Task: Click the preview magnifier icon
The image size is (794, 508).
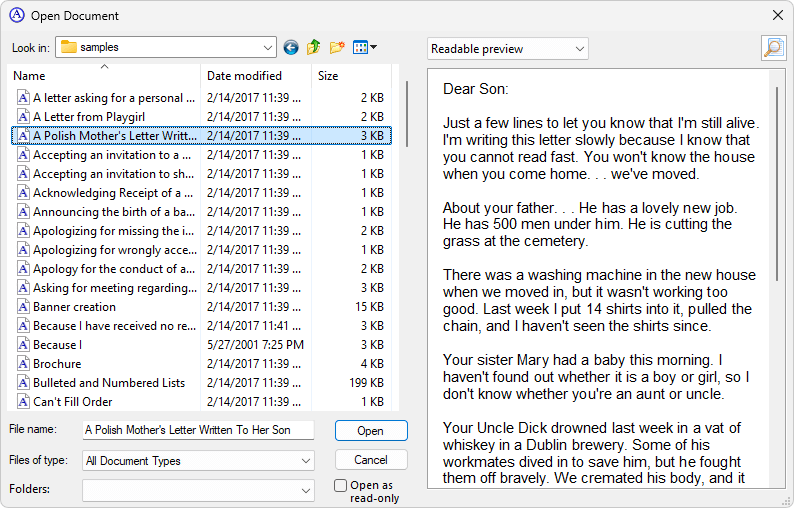Action: tap(773, 48)
